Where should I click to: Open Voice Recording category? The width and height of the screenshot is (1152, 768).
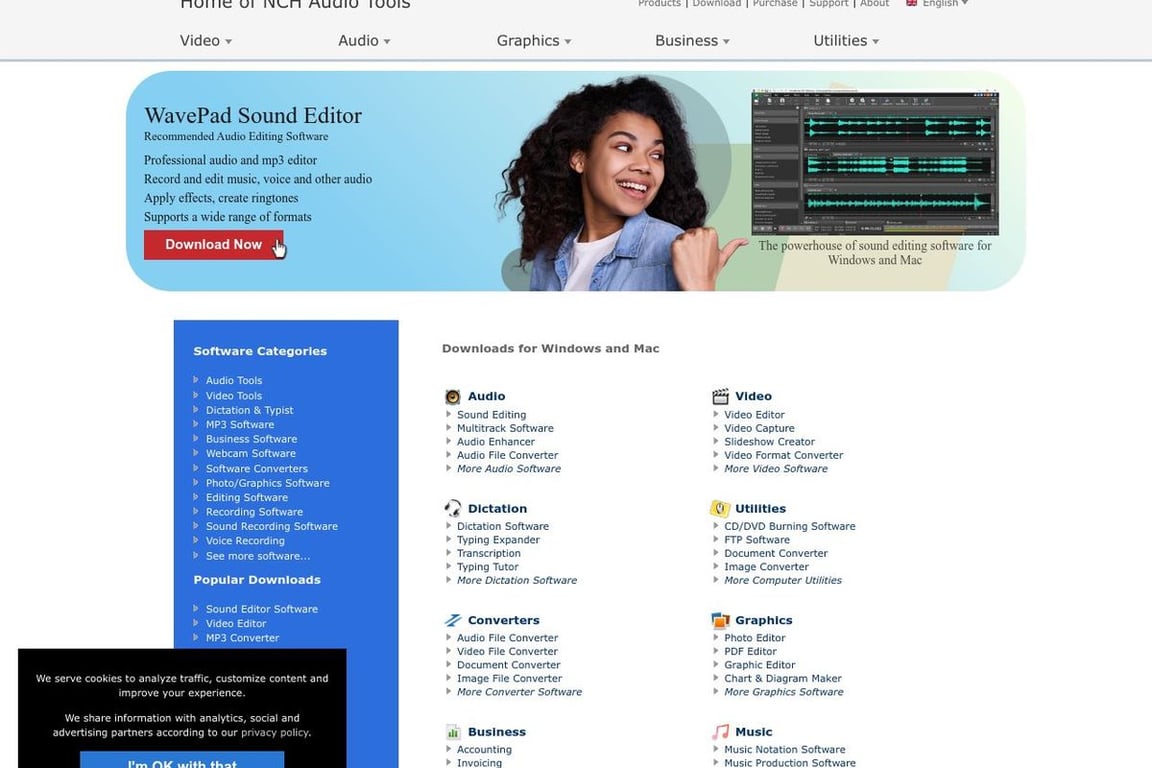coord(245,541)
